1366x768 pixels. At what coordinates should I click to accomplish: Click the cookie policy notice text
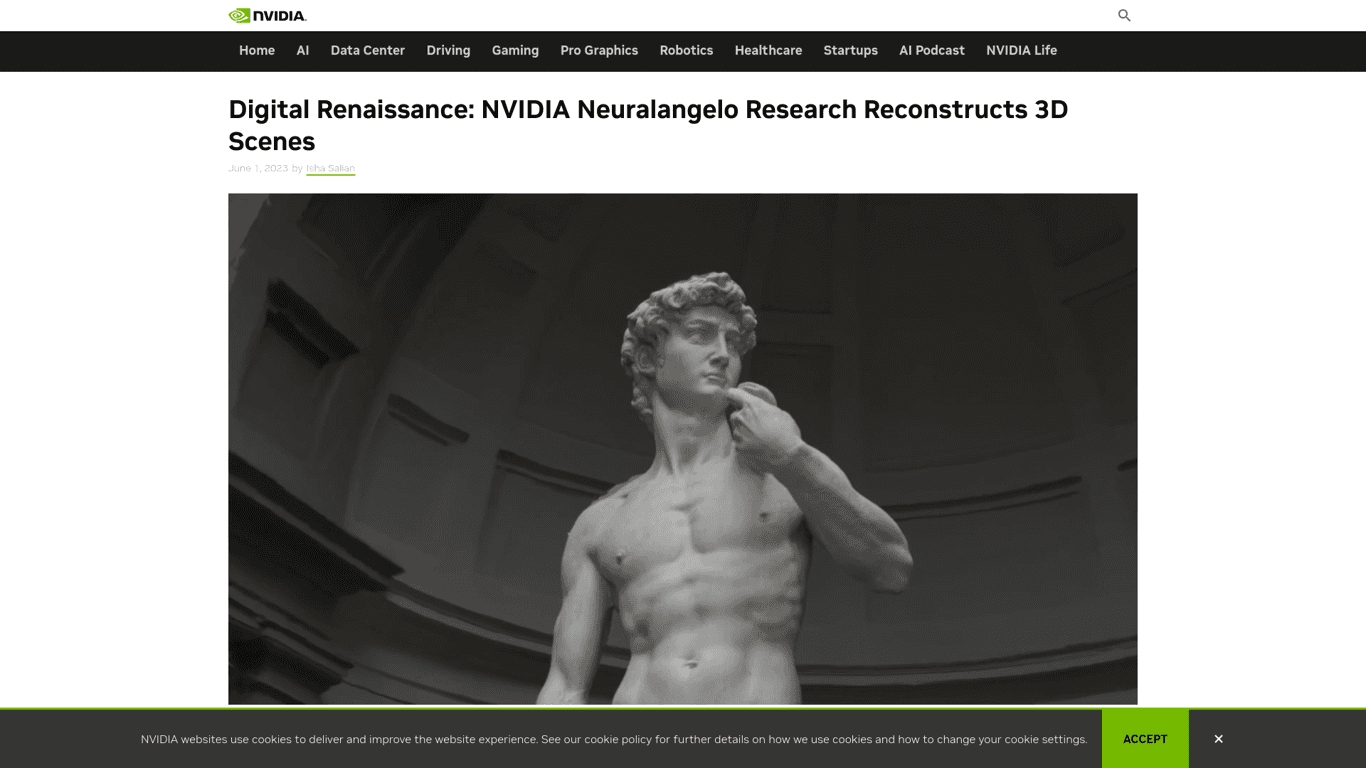coord(613,739)
